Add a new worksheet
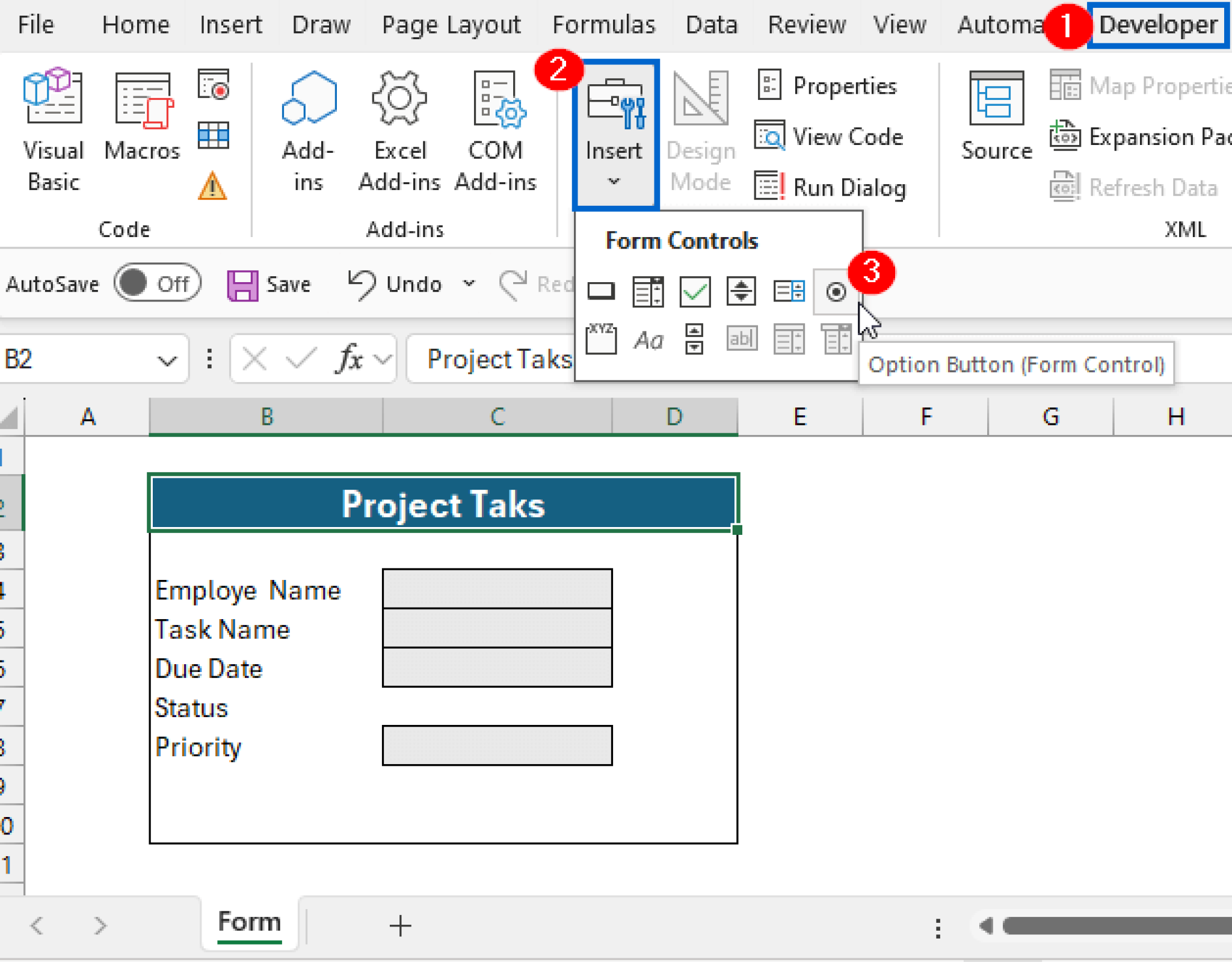The height and width of the screenshot is (962, 1232). pyautogui.click(x=399, y=925)
